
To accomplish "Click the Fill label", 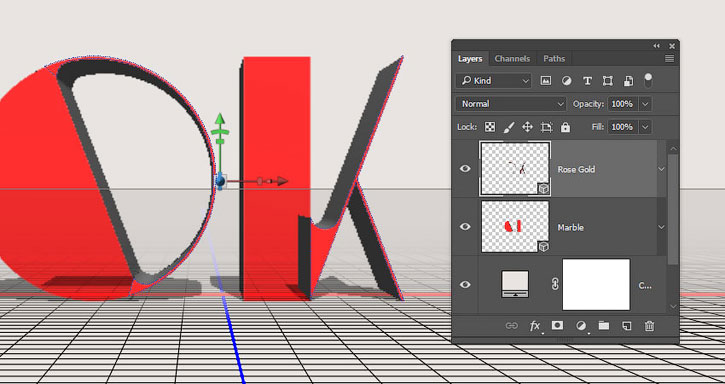I will point(598,127).
